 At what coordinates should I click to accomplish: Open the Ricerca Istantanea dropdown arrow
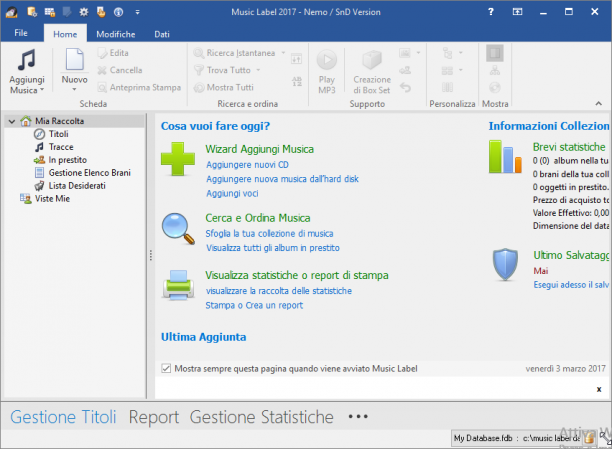(x=283, y=53)
